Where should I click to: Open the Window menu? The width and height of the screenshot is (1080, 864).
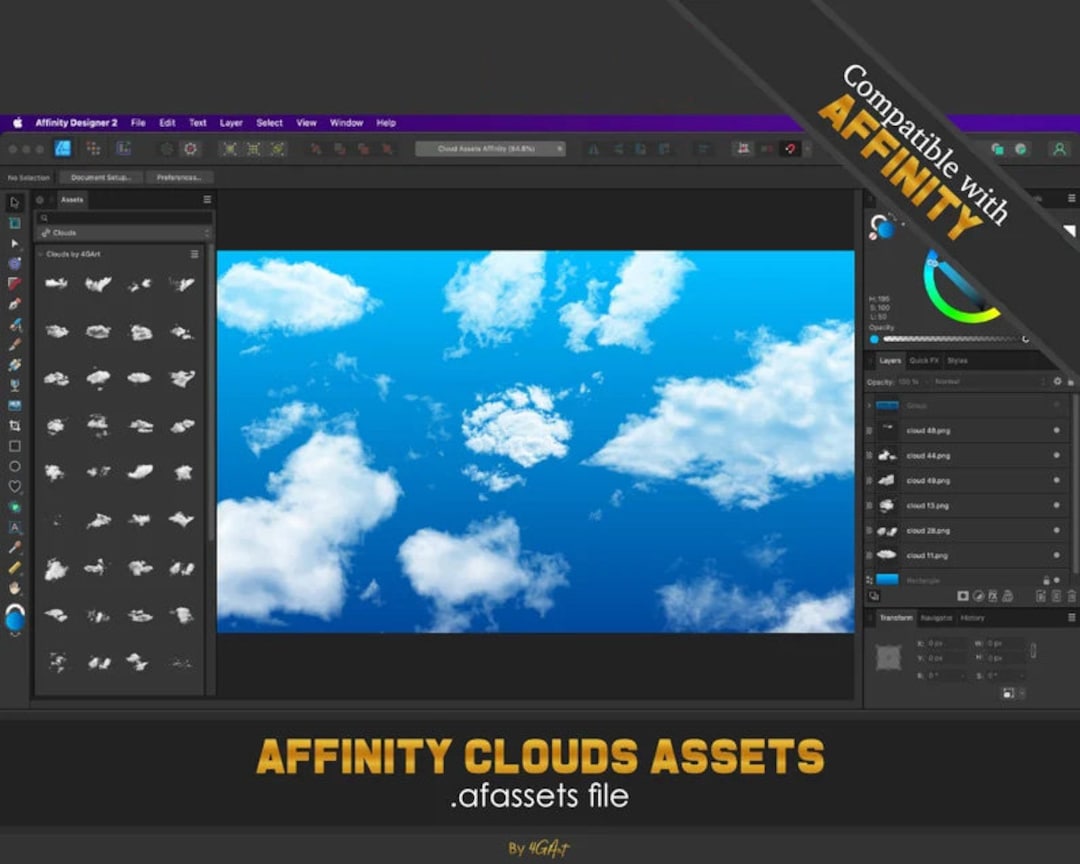click(x=346, y=122)
